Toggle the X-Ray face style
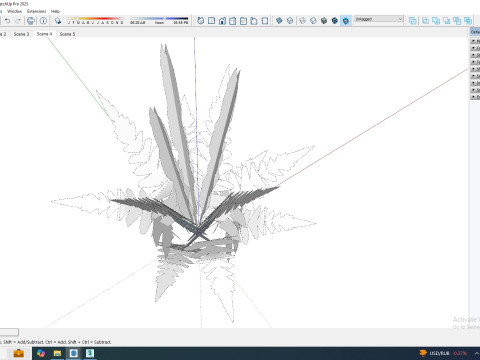Screen dimensions: 480x360 [x=279, y=21]
